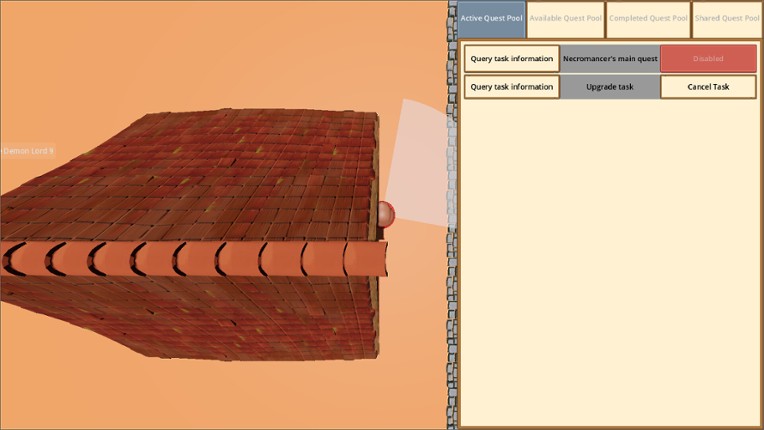Query task information for Upgrade task

[x=511, y=87]
